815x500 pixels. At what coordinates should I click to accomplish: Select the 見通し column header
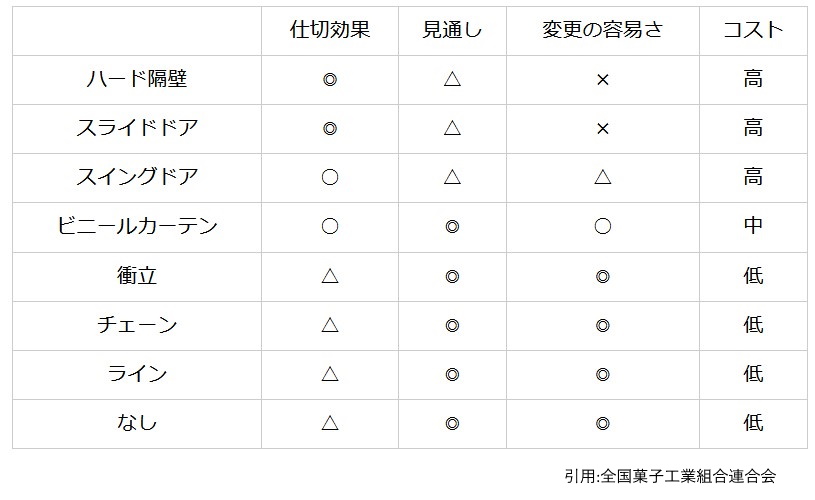[x=452, y=30]
